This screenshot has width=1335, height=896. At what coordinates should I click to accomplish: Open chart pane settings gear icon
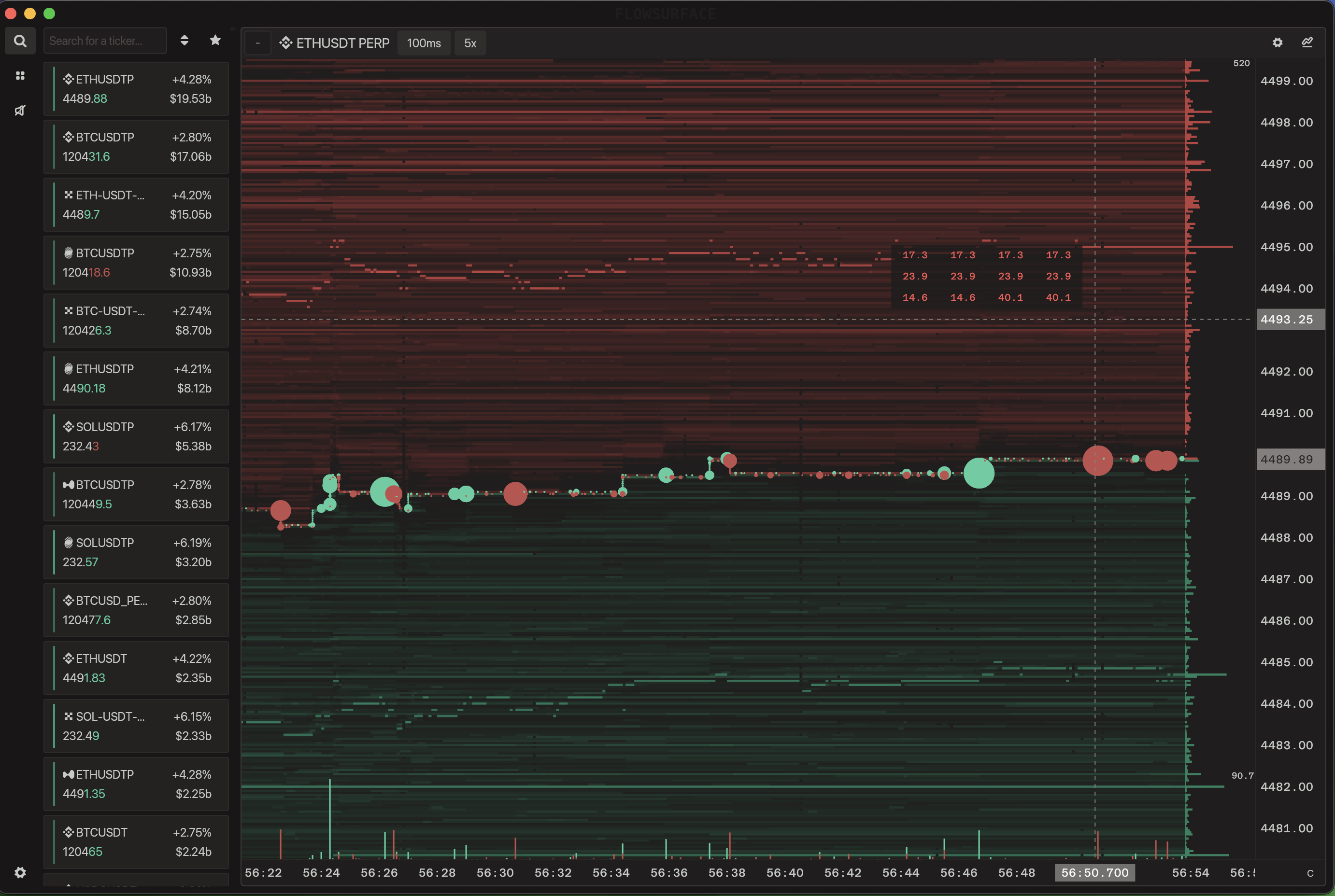1277,43
